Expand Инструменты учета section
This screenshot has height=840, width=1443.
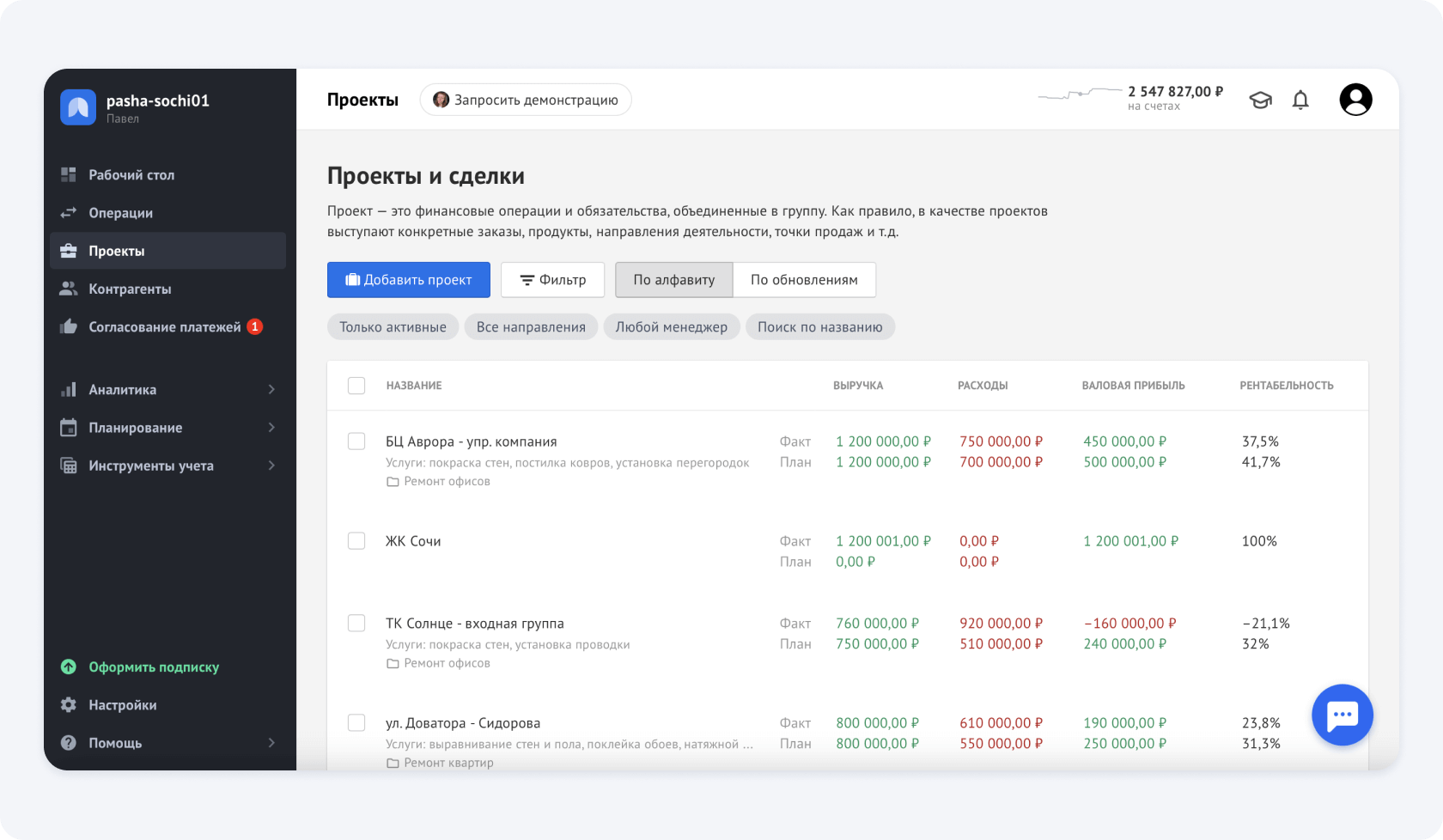click(x=271, y=466)
